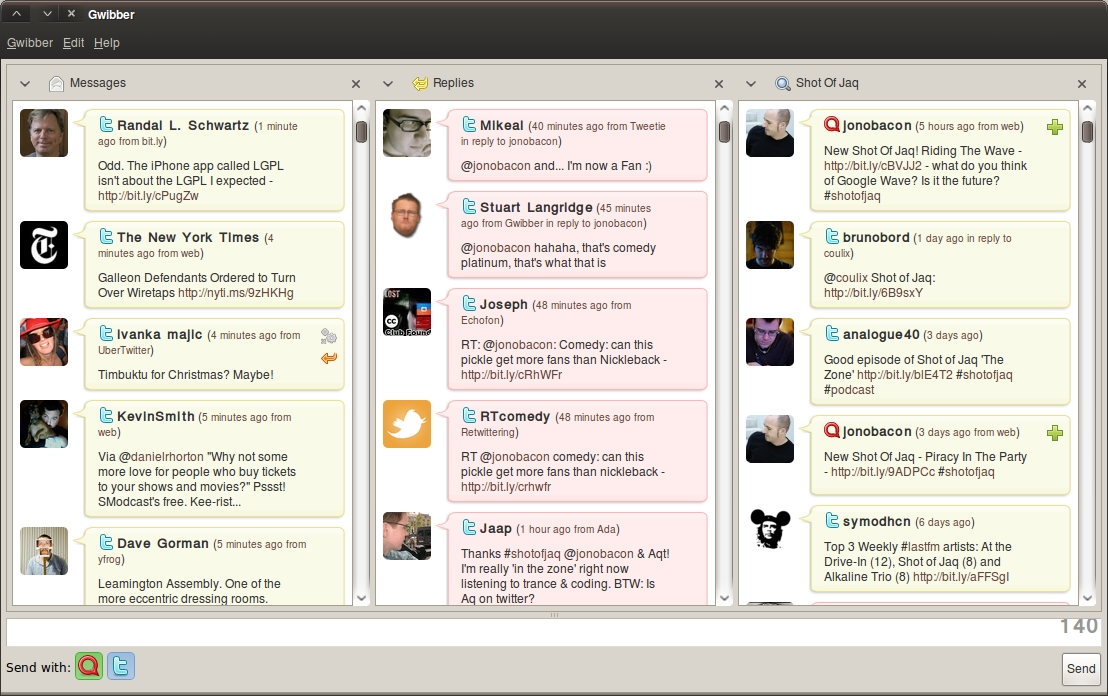The height and width of the screenshot is (696, 1108).
Task: Click the Twitter icon beside Mikeal
Action: pos(469,124)
